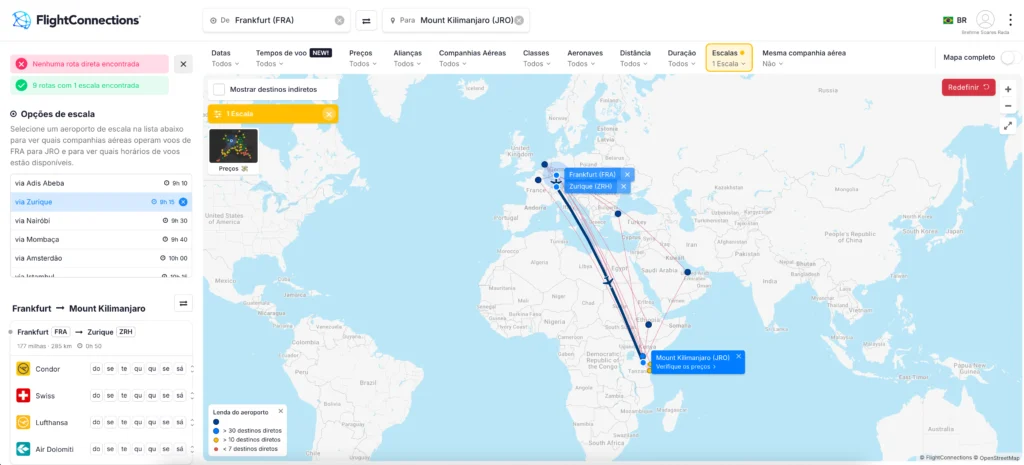This screenshot has height=465, width=1024.
Task: Toggle the Condor 'sá' day chip
Action: click(180, 369)
